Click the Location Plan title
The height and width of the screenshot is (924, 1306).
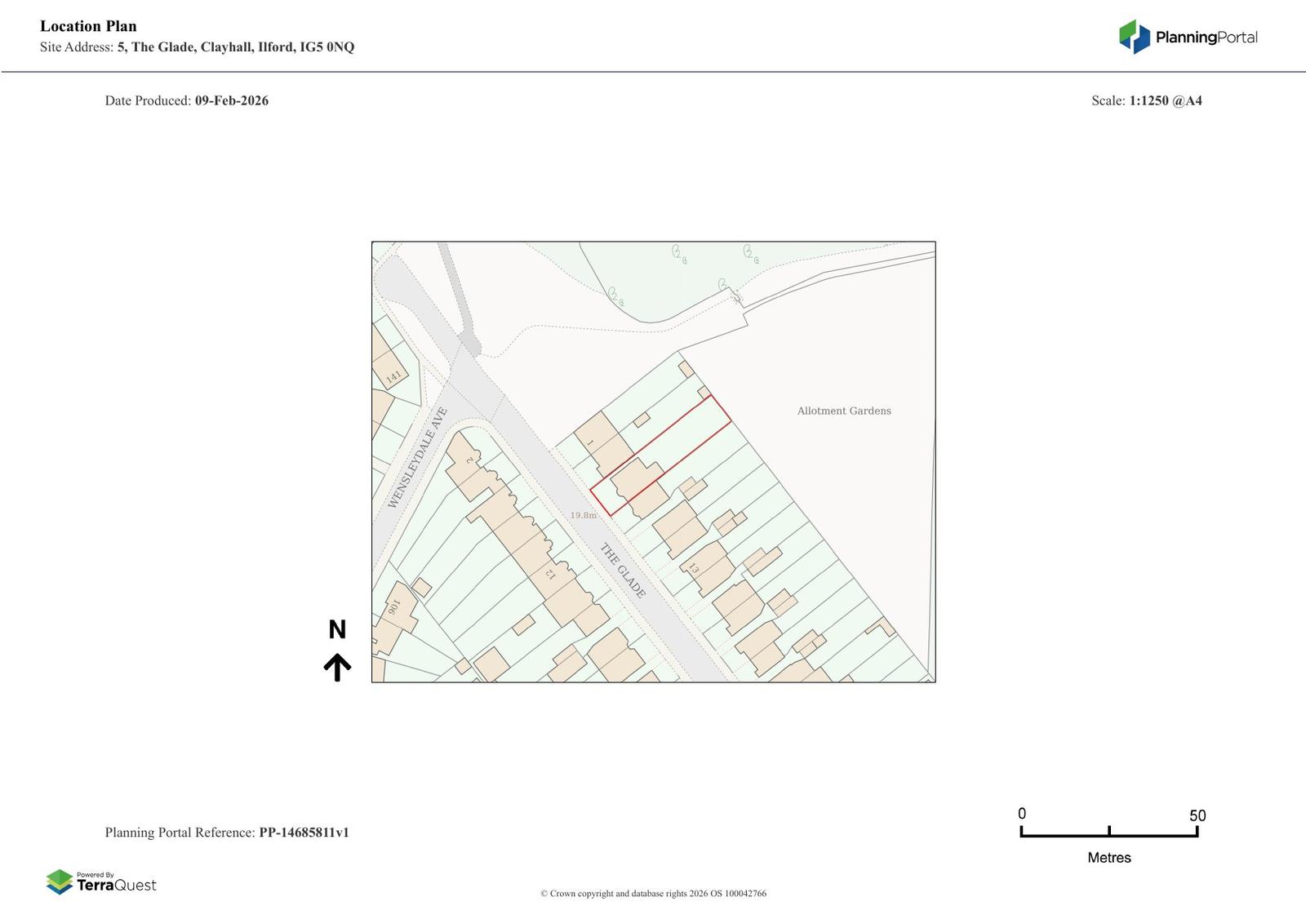coord(88,26)
